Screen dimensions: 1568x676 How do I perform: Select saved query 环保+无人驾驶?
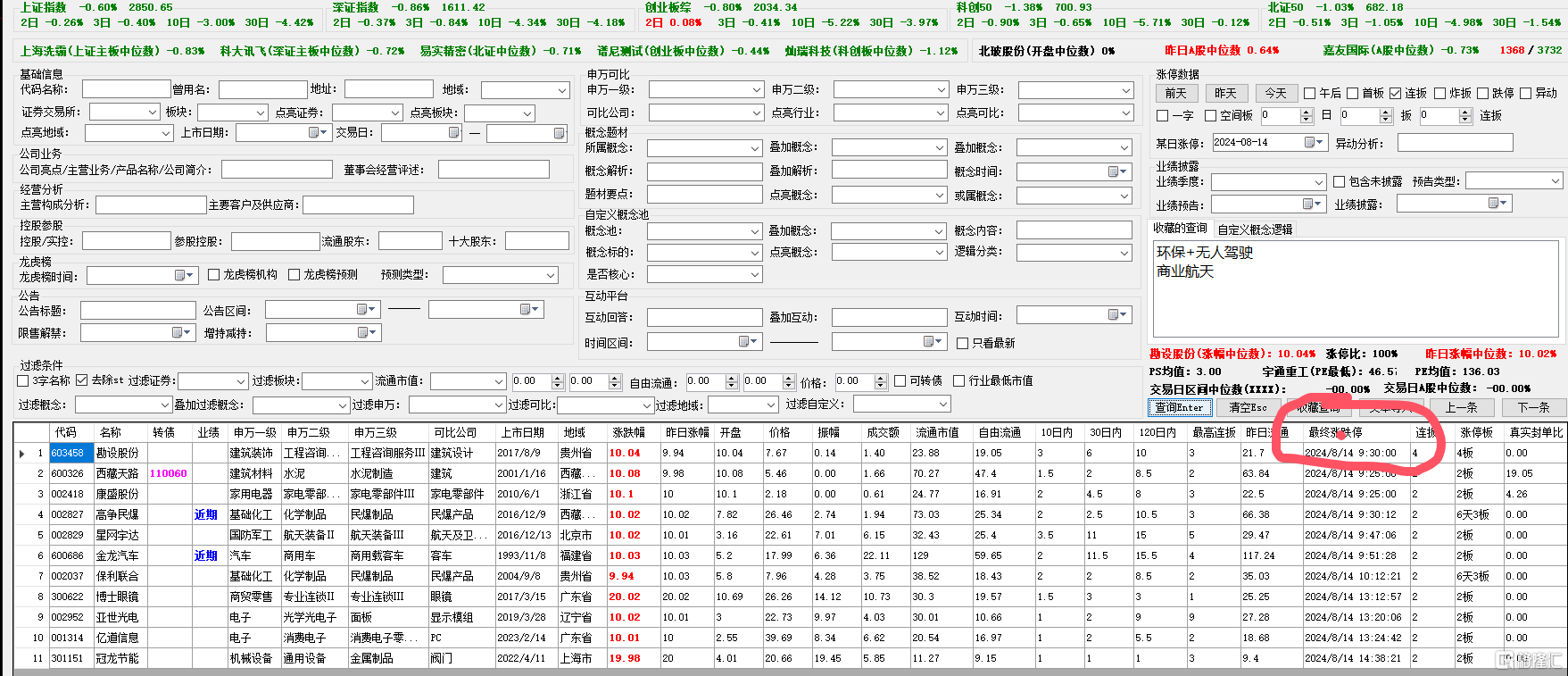click(1205, 253)
